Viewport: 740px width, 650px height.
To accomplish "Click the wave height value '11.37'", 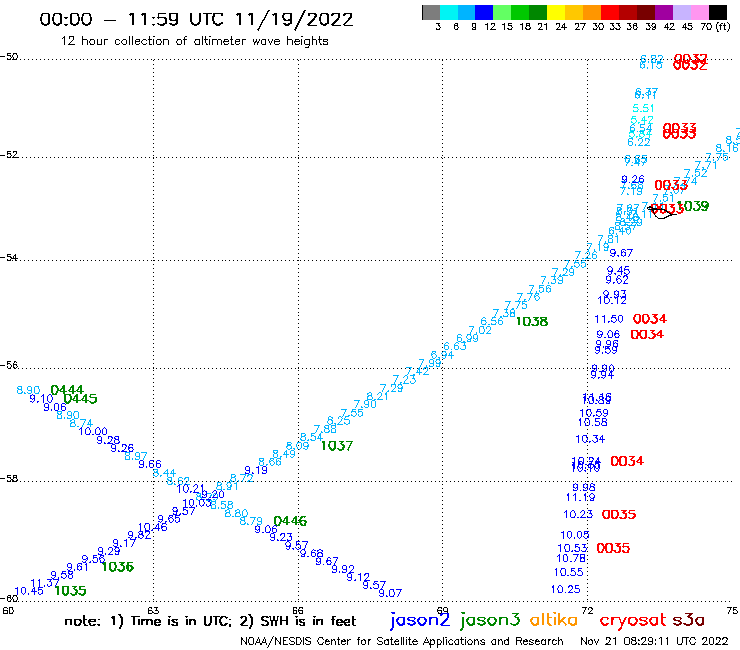I will (45, 583).
